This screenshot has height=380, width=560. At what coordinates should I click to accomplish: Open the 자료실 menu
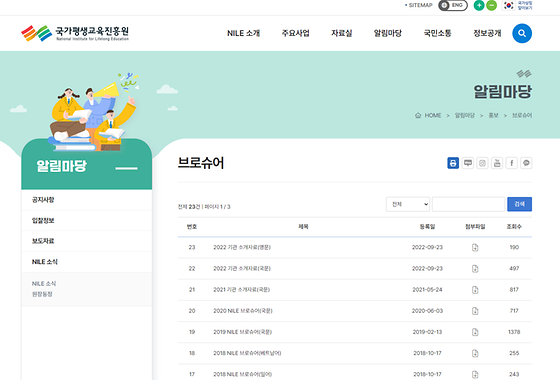[341, 33]
